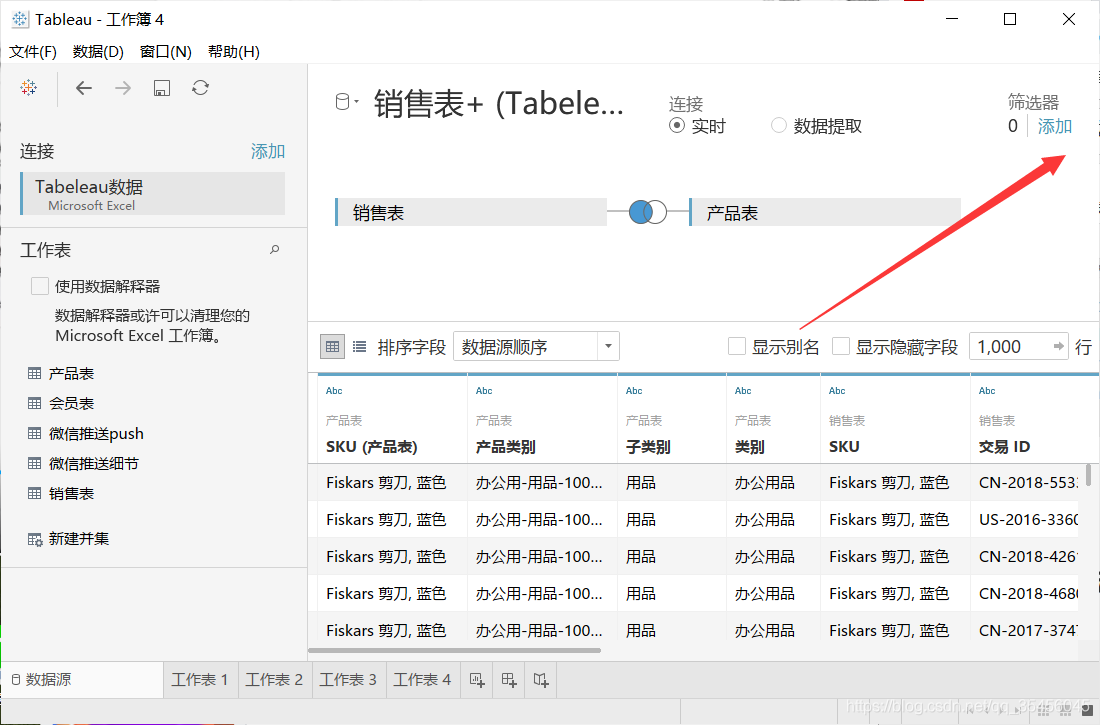
Task: Select the Tableau数据 Microsoft Excel connection
Action: pyautogui.click(x=152, y=193)
